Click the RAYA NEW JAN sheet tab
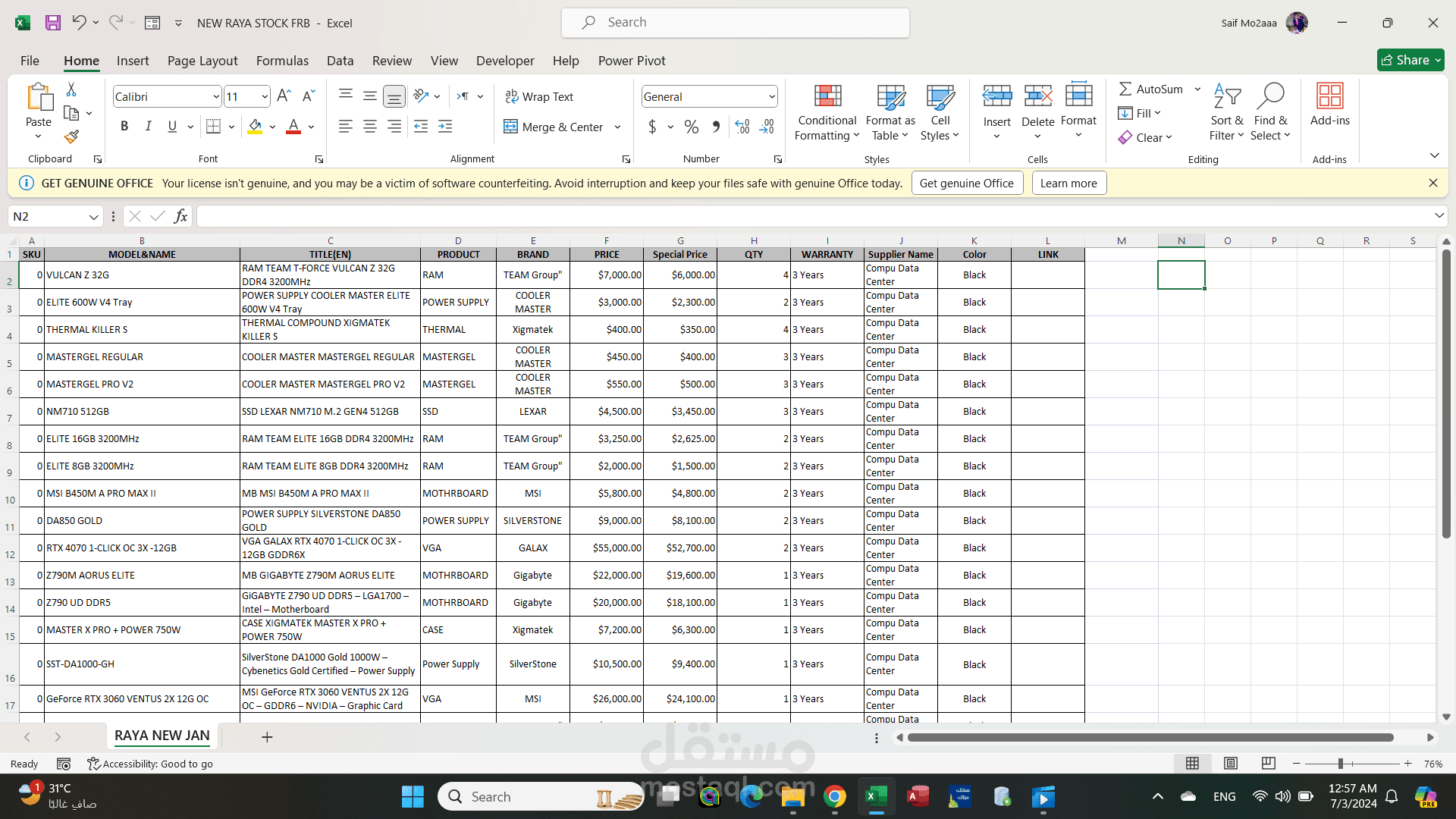 (162, 736)
